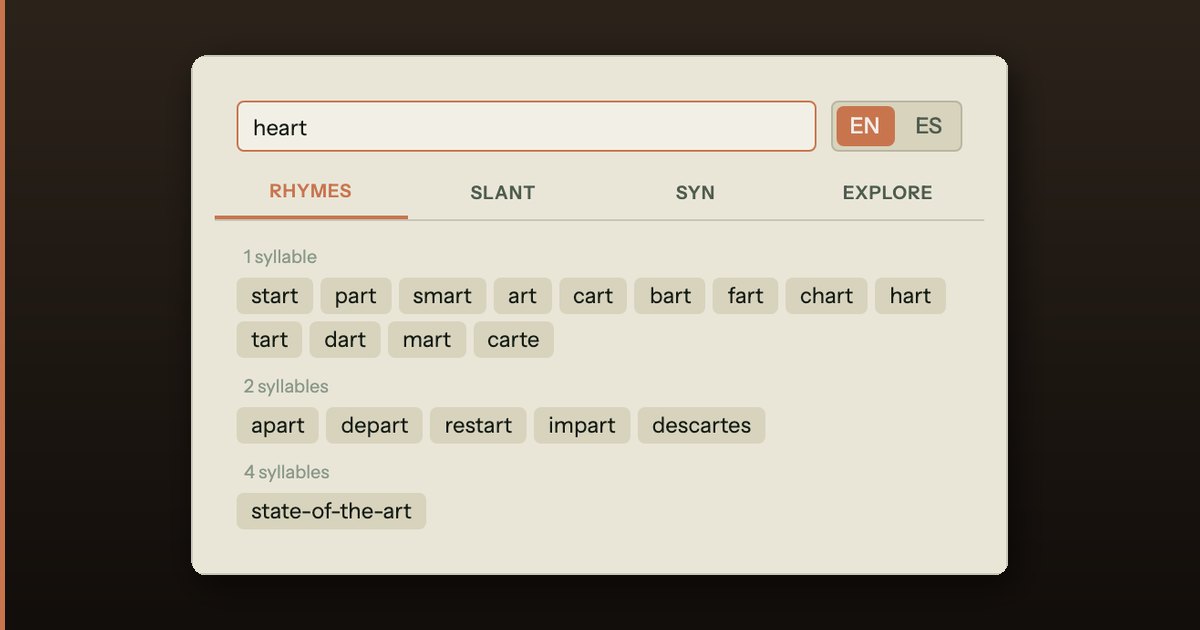
Task: Choose the "part" word chip
Action: pyautogui.click(x=356, y=296)
